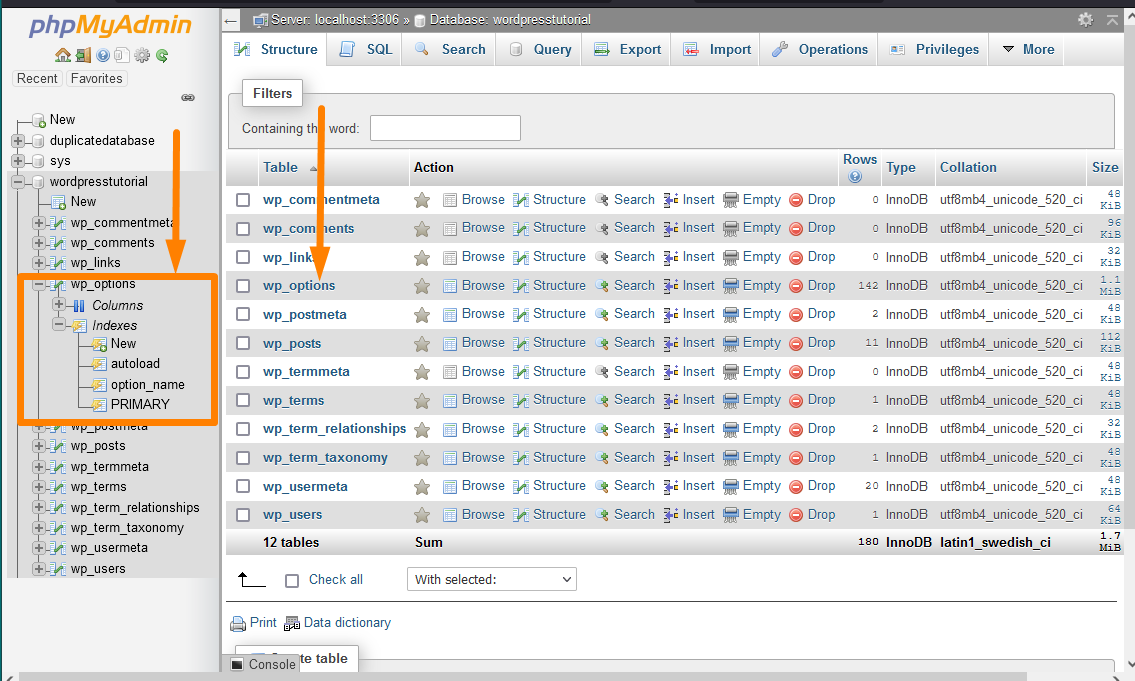Select the option_name index in sidebar
Screen dimensions: 1135x681
click(147, 384)
